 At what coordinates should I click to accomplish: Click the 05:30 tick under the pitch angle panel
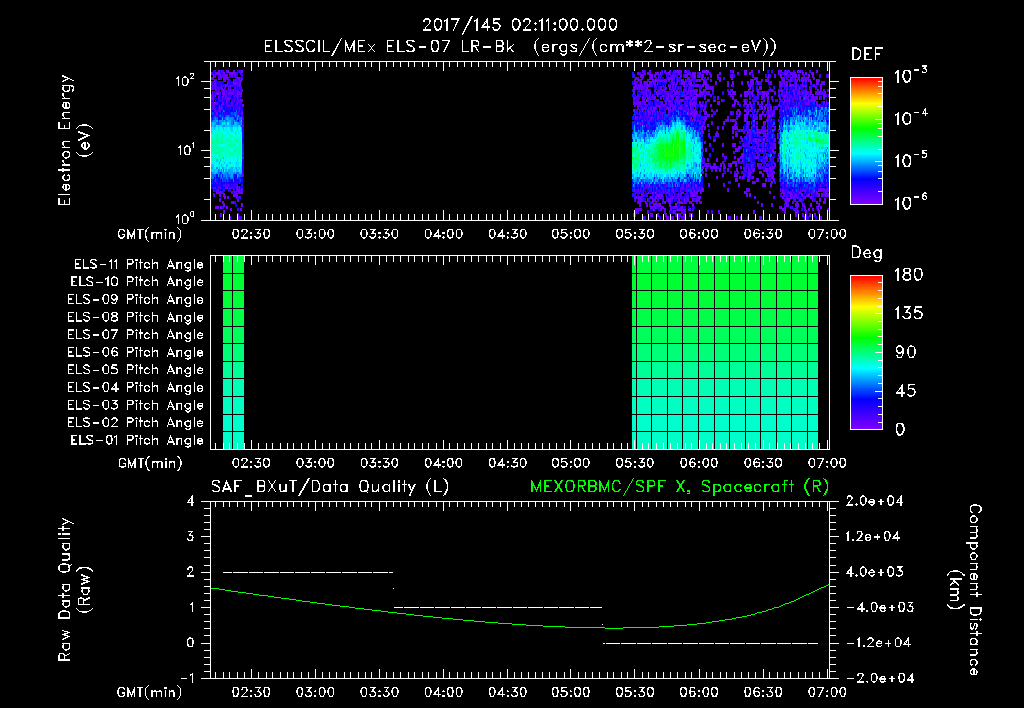[635, 463]
